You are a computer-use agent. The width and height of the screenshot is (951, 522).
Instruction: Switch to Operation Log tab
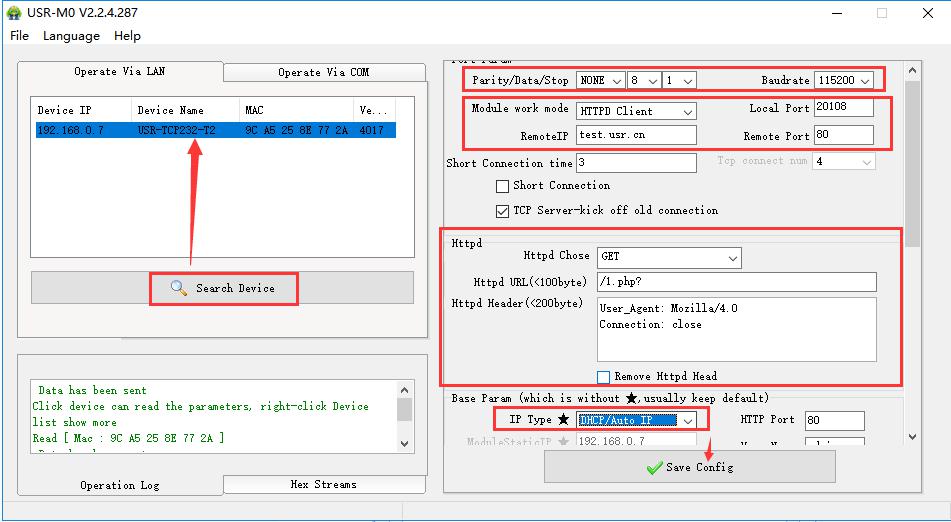120,485
